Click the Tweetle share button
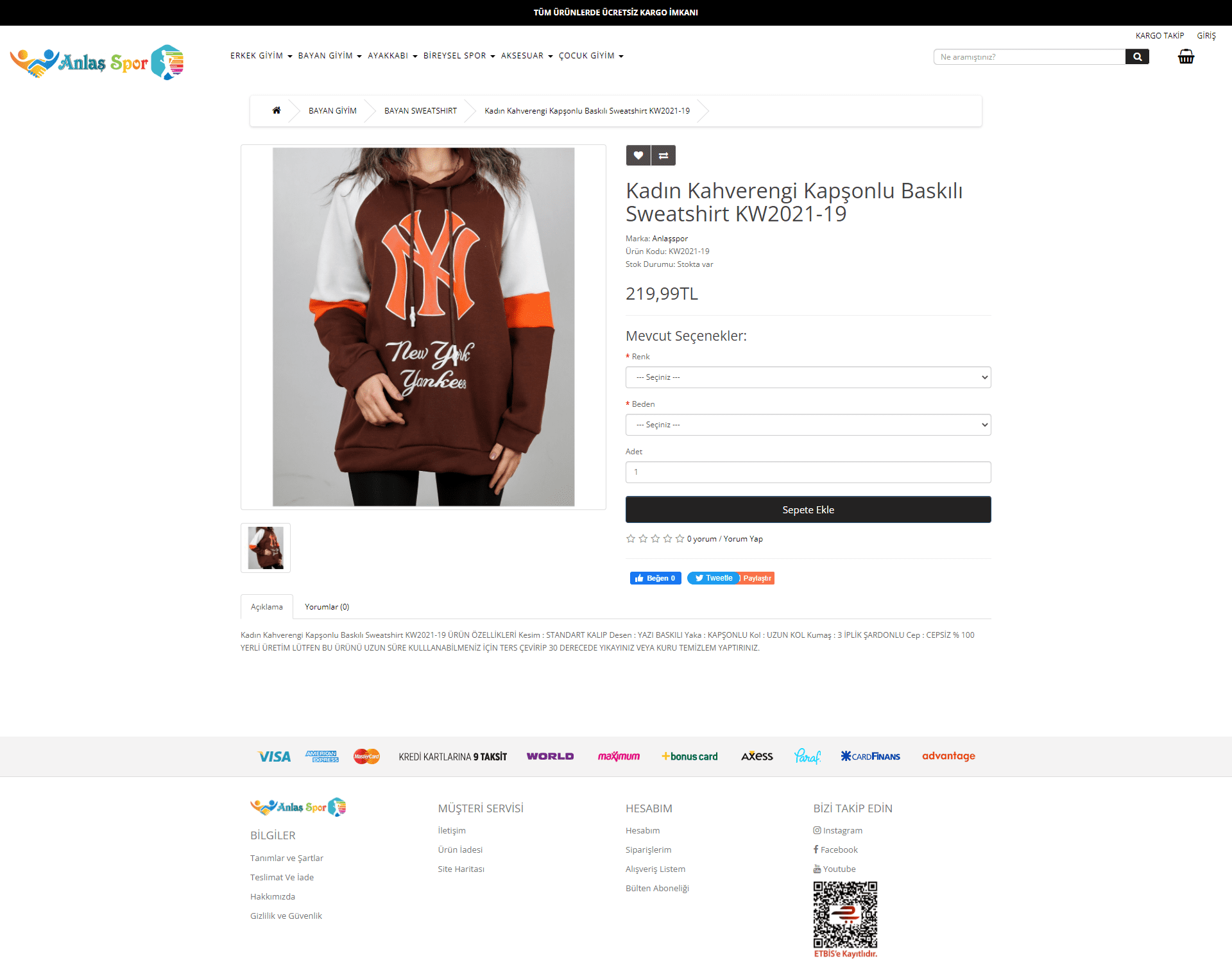Image resolution: width=1232 pixels, height=965 pixels. click(x=714, y=578)
